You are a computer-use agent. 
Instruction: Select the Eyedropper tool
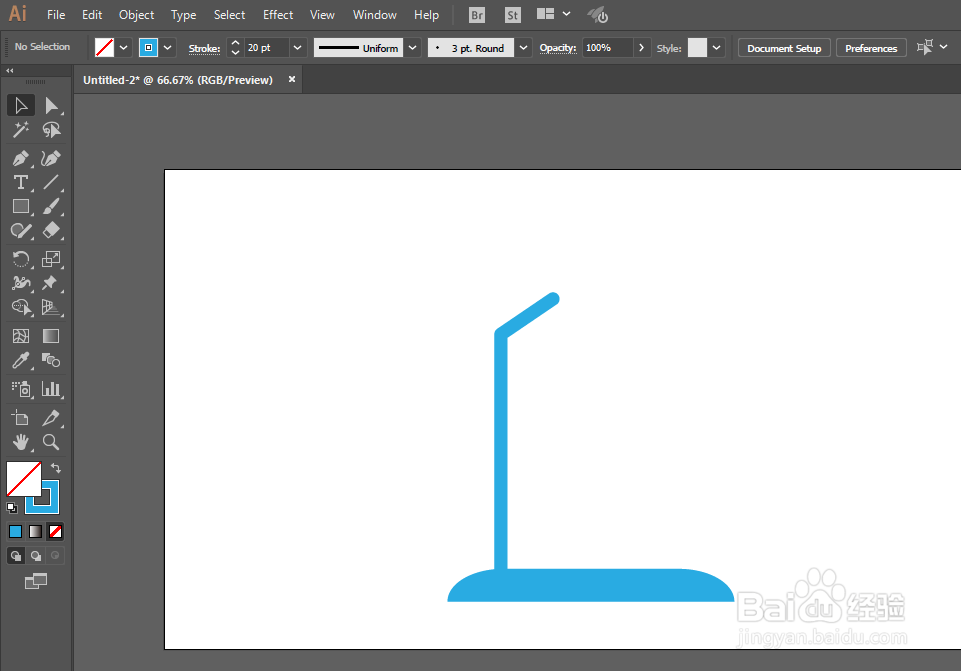(x=21, y=360)
